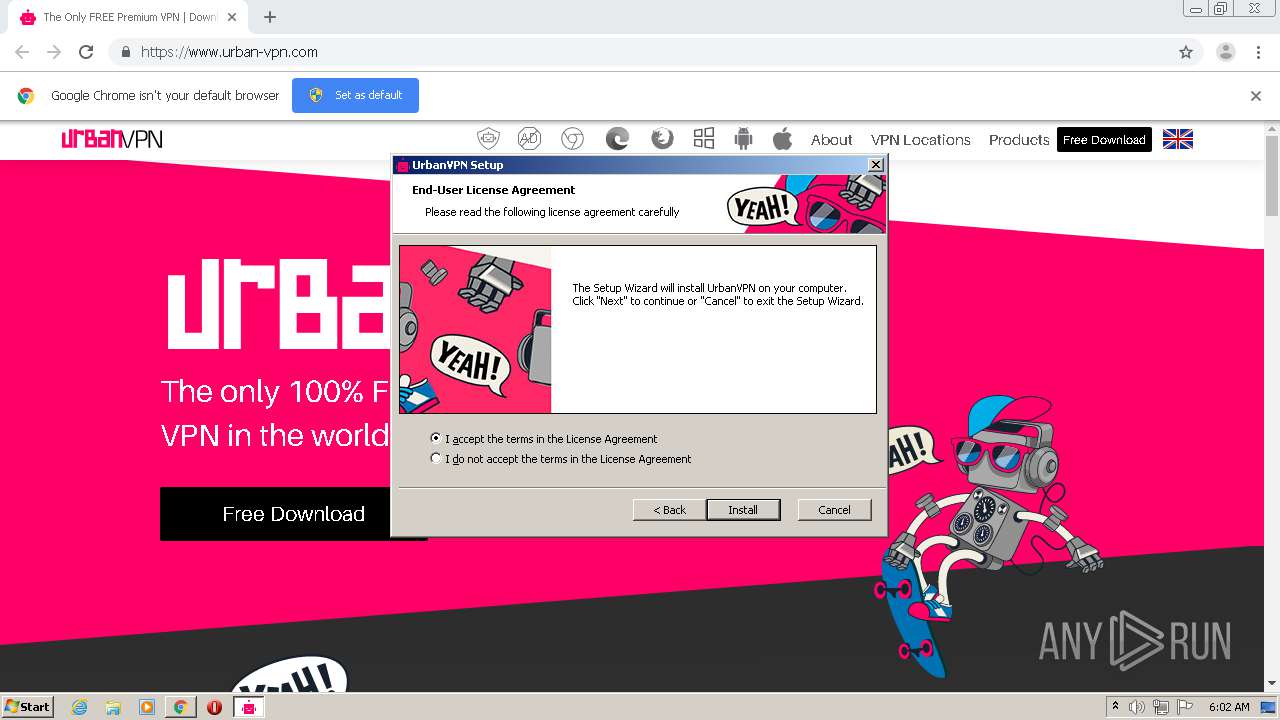Cancel the UrbanVPN Setup wizard
Viewport: 1280px width, 720px height.
835,510
